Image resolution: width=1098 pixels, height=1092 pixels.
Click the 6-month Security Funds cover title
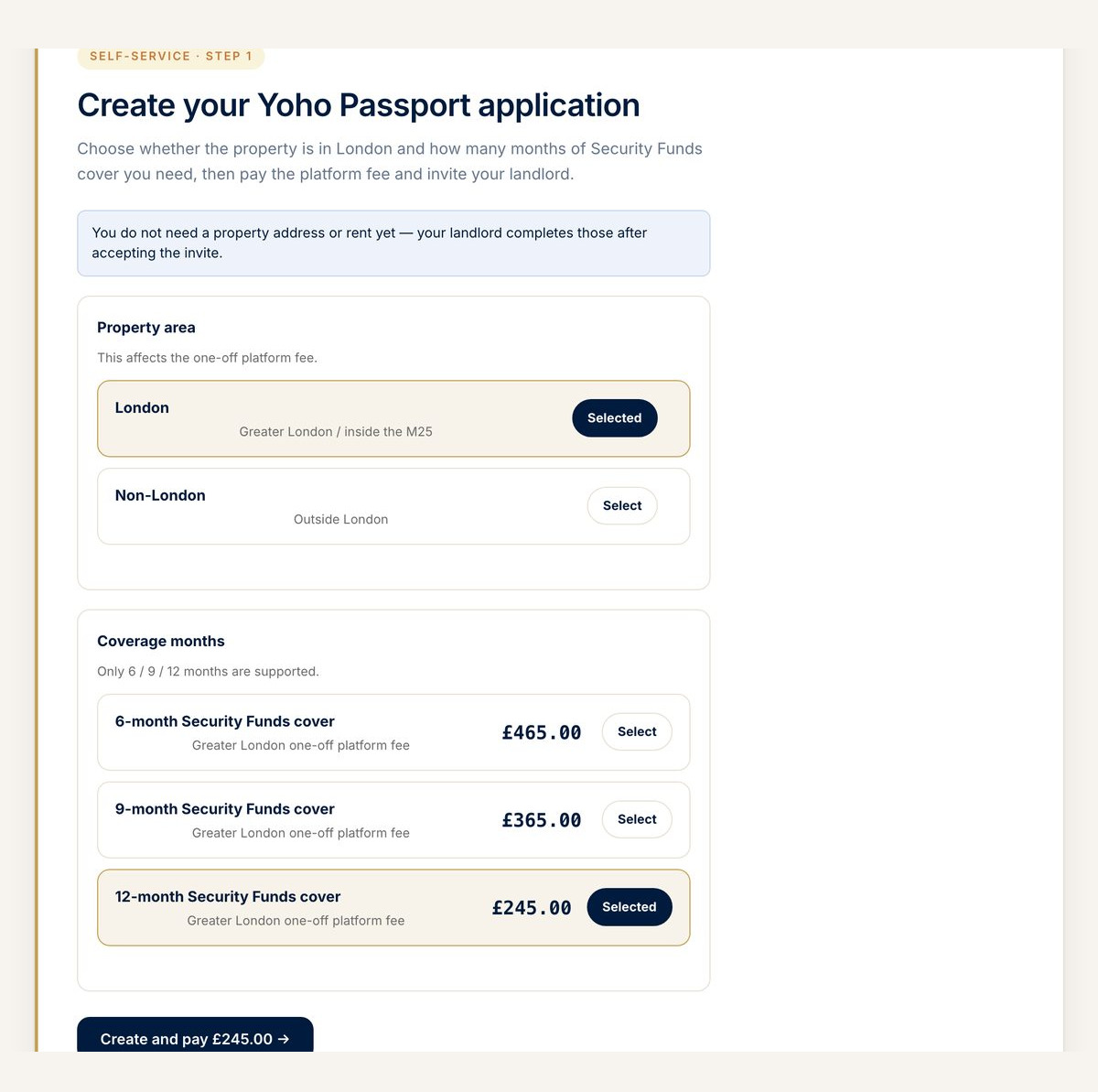tap(225, 722)
